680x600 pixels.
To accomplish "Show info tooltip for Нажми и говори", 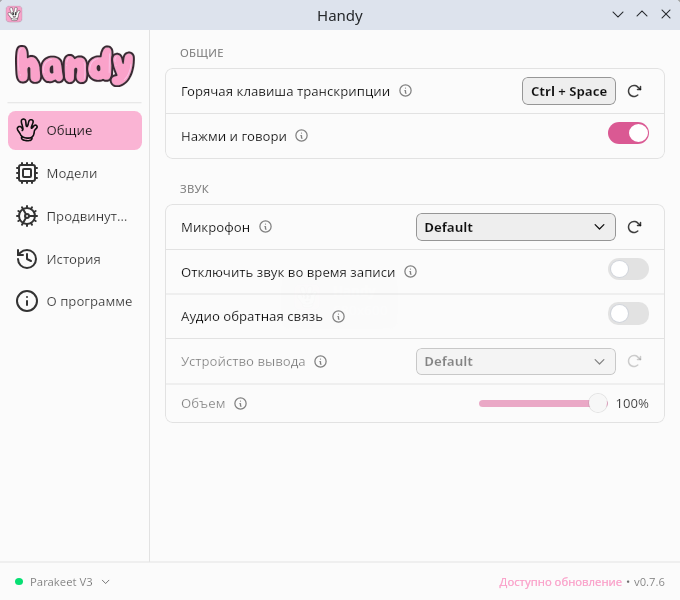I will (x=301, y=136).
